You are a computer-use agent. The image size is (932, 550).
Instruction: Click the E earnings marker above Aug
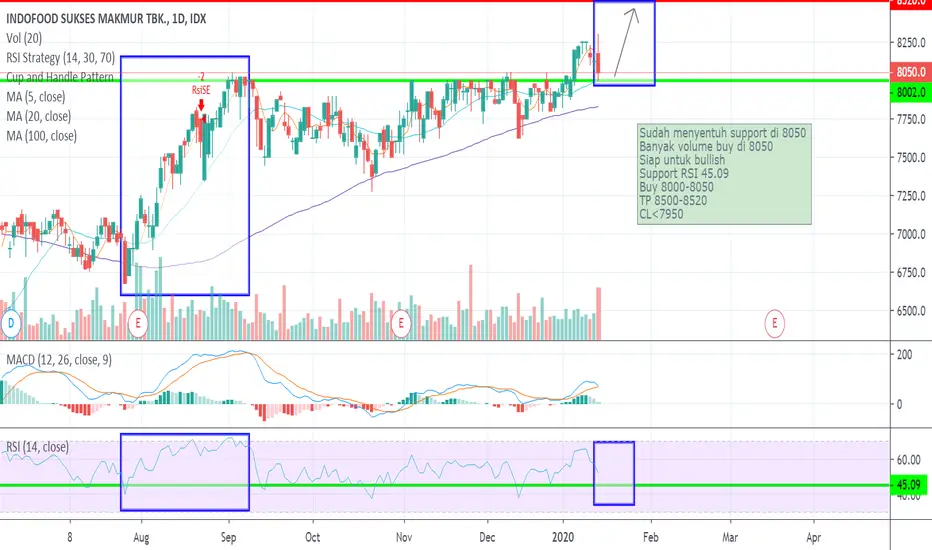point(138,323)
